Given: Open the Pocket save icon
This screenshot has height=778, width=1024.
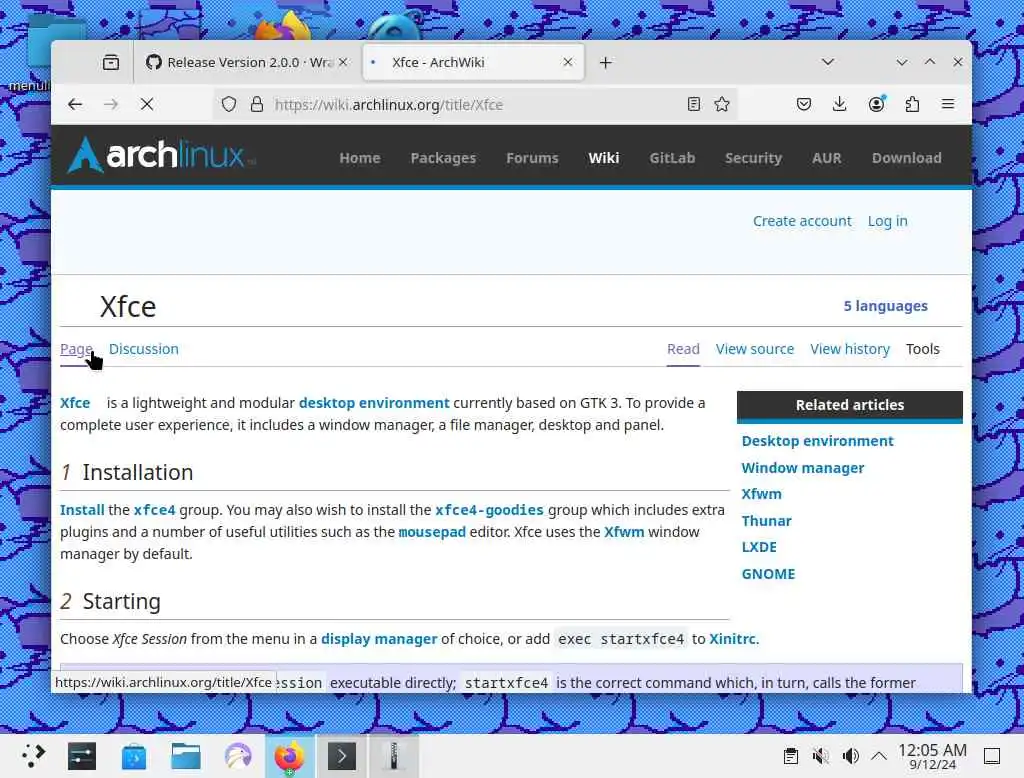Looking at the screenshot, I should [804, 104].
